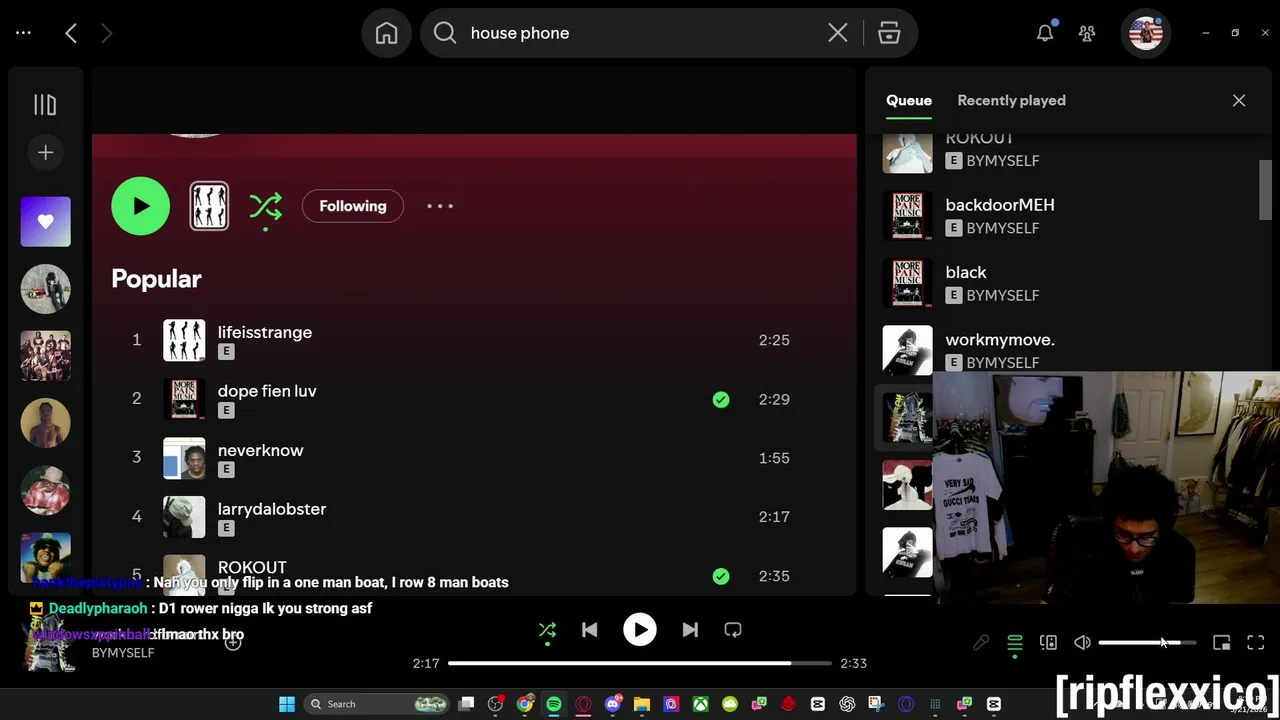
Task: Go to Spotify Home
Action: [x=386, y=33]
